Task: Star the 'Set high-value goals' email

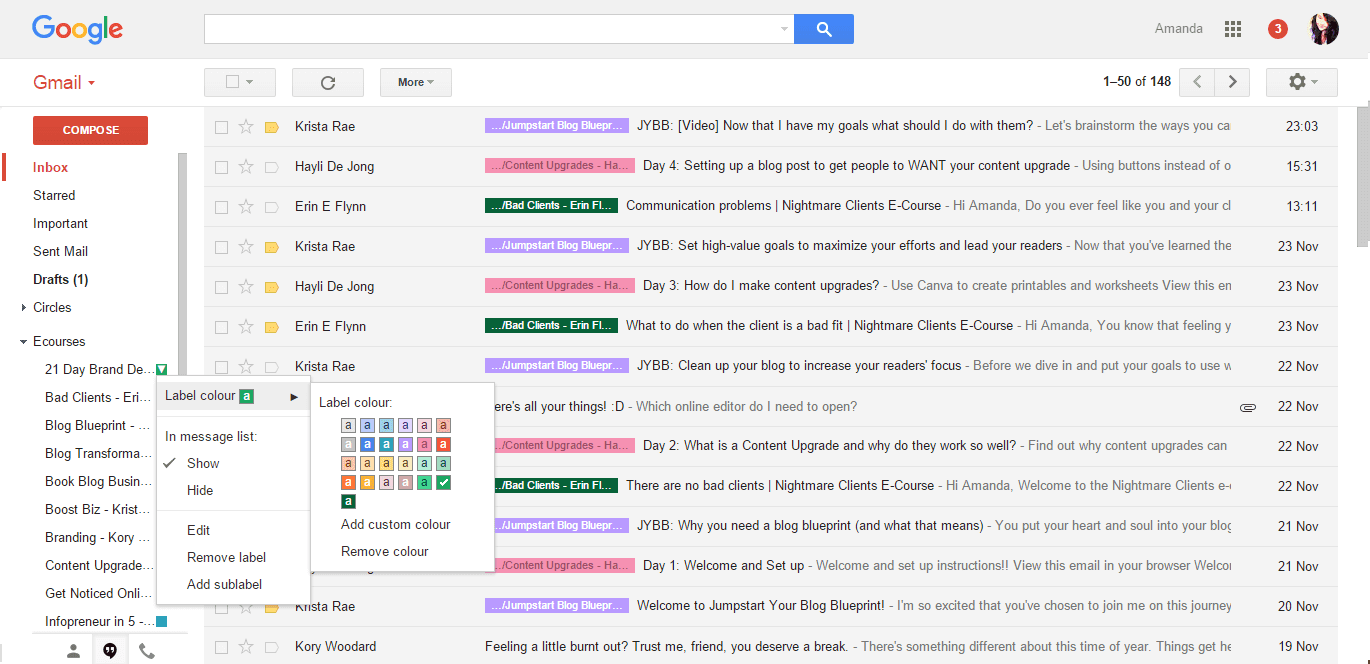Action: (246, 246)
